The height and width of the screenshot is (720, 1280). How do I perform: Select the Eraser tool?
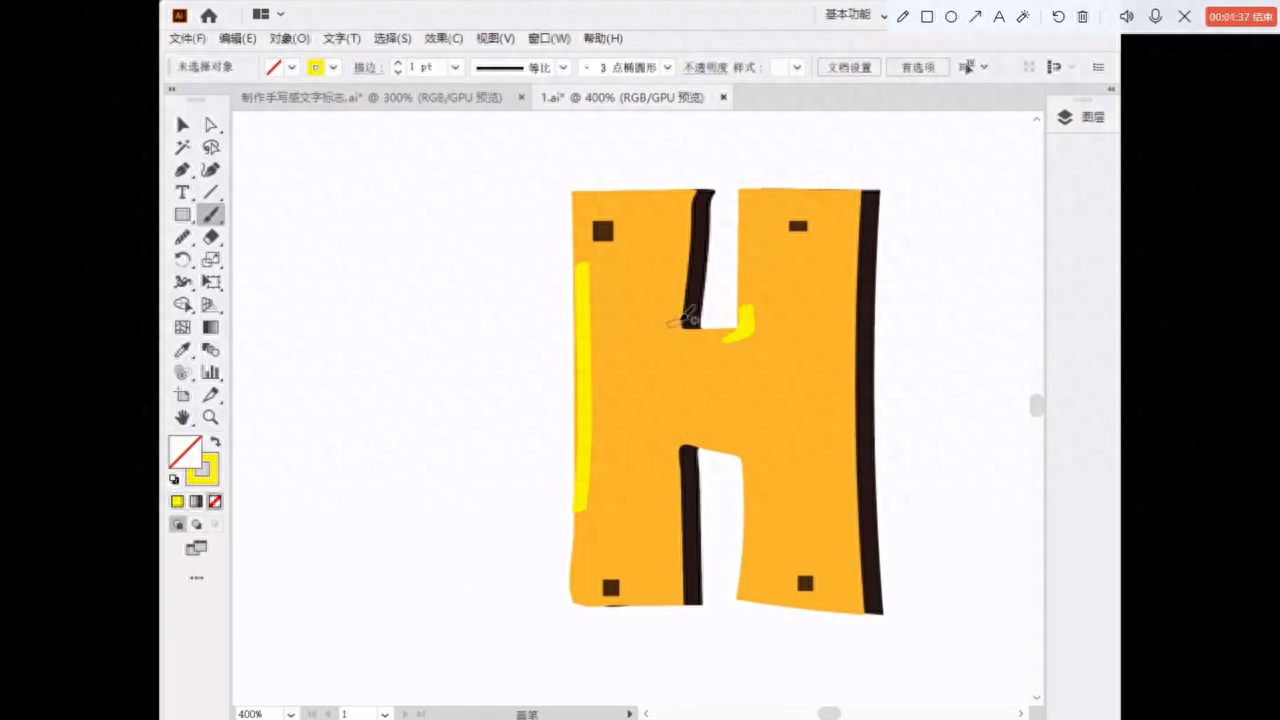211,237
